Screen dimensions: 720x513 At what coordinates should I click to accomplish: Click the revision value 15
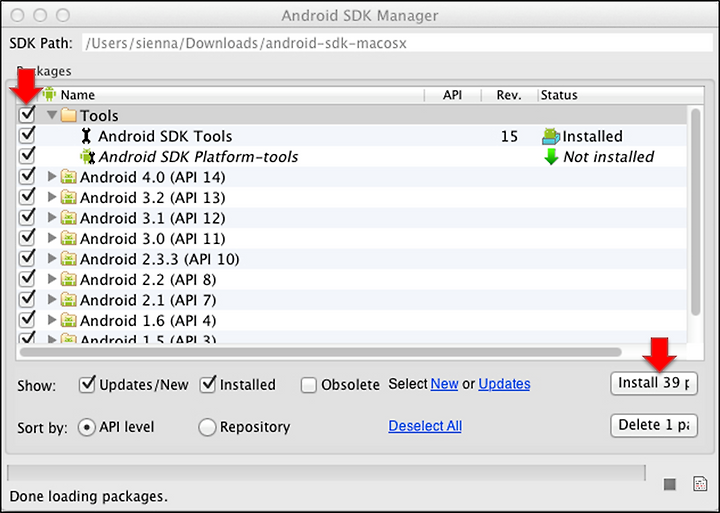click(x=509, y=136)
